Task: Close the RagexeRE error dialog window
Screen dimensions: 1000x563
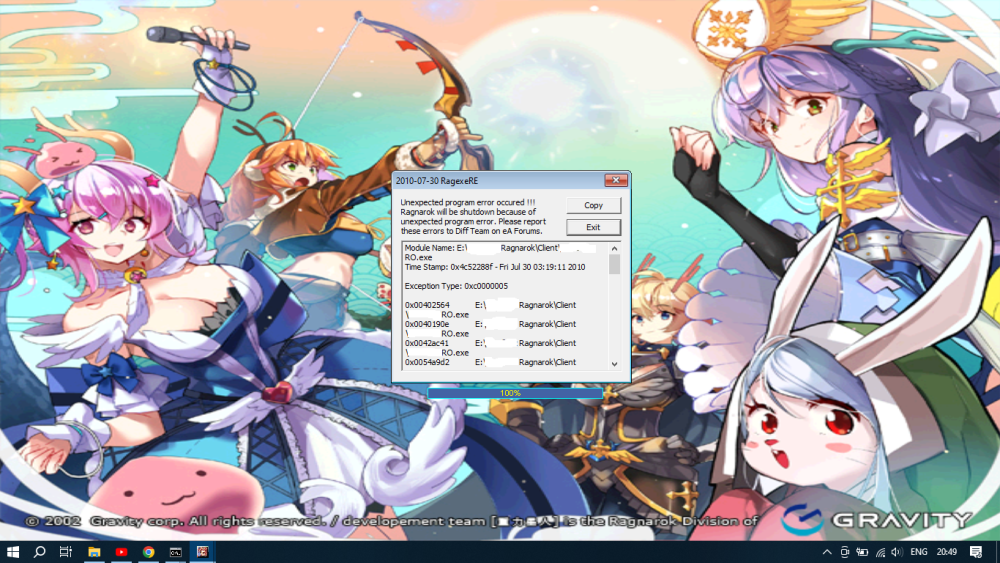Action: point(615,181)
